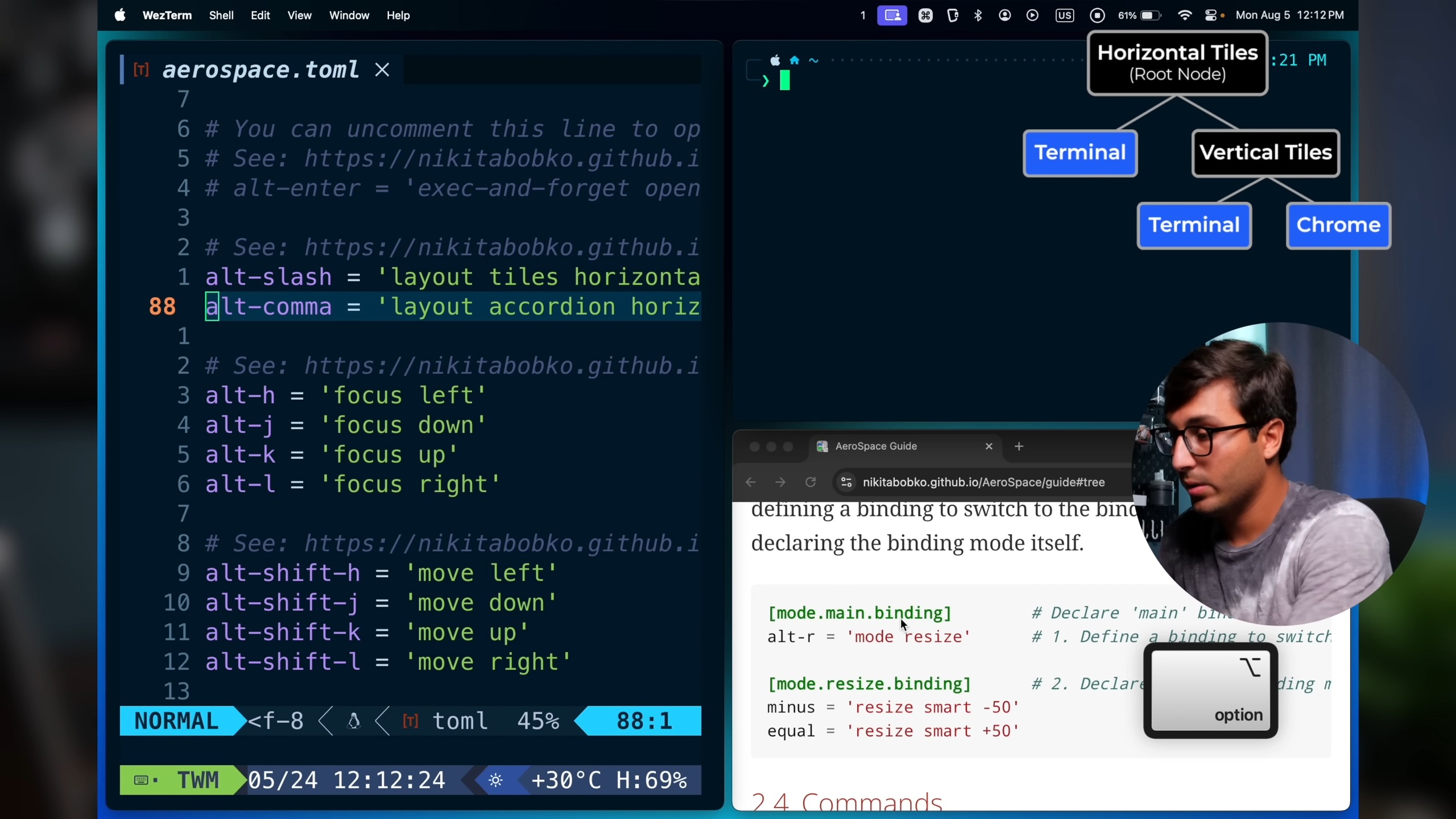Click Chrome forward navigation arrow
Viewport: 1456px width, 819px height.
click(780, 482)
